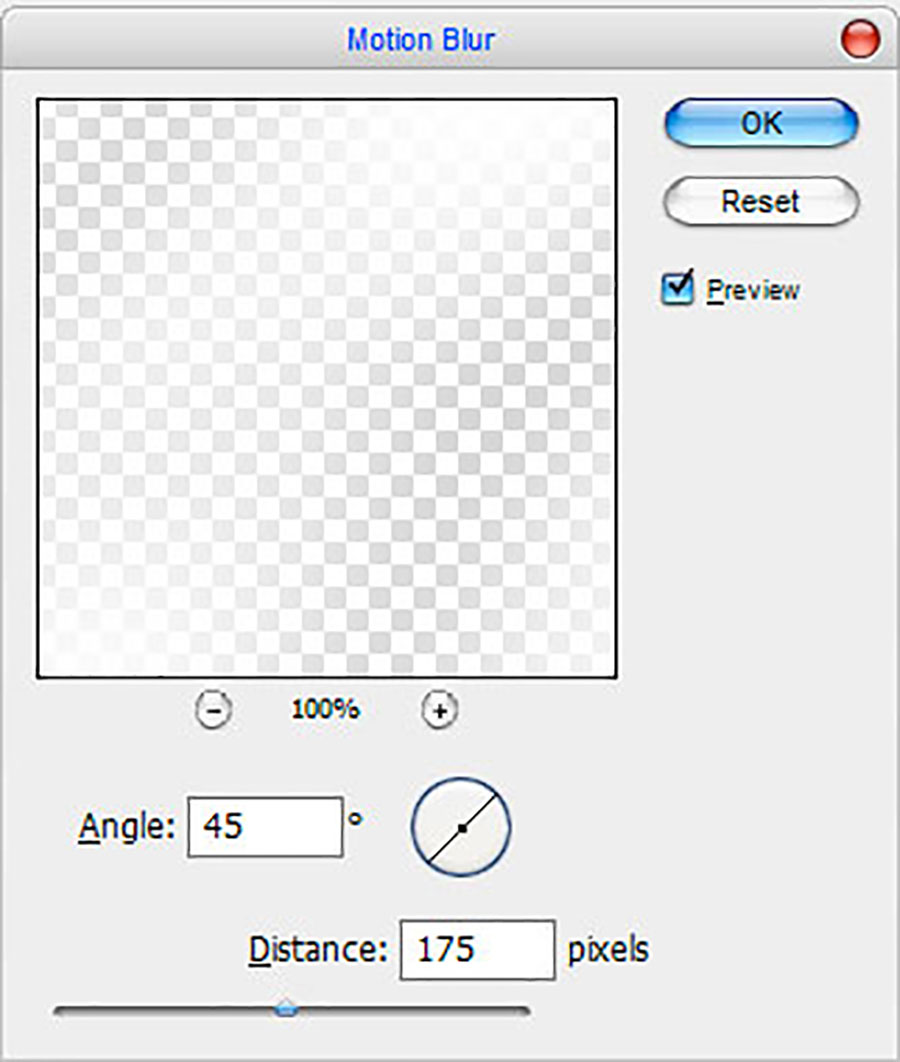Toggle the Preview checkbox

tap(679, 289)
